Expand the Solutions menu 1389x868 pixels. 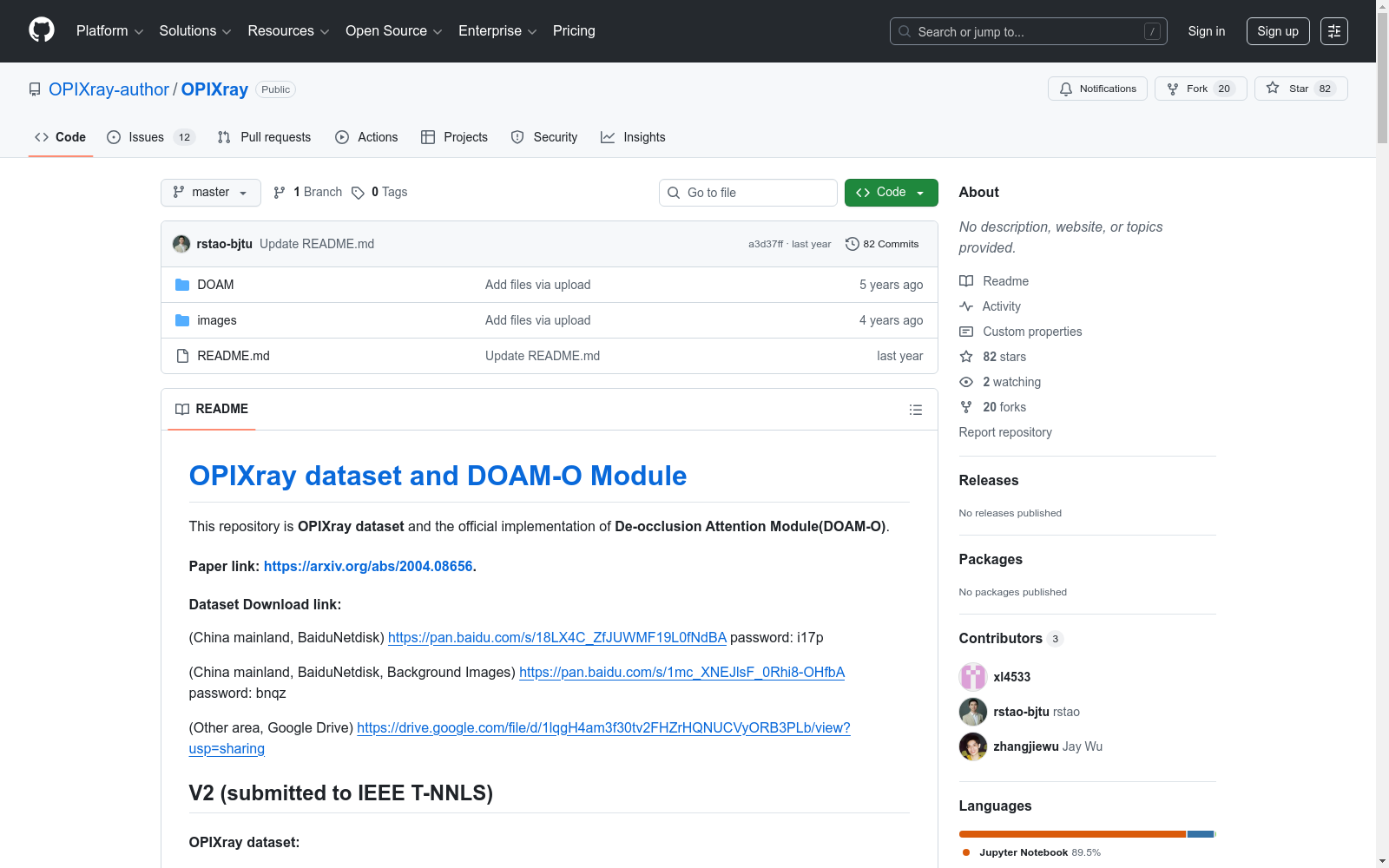point(195,31)
